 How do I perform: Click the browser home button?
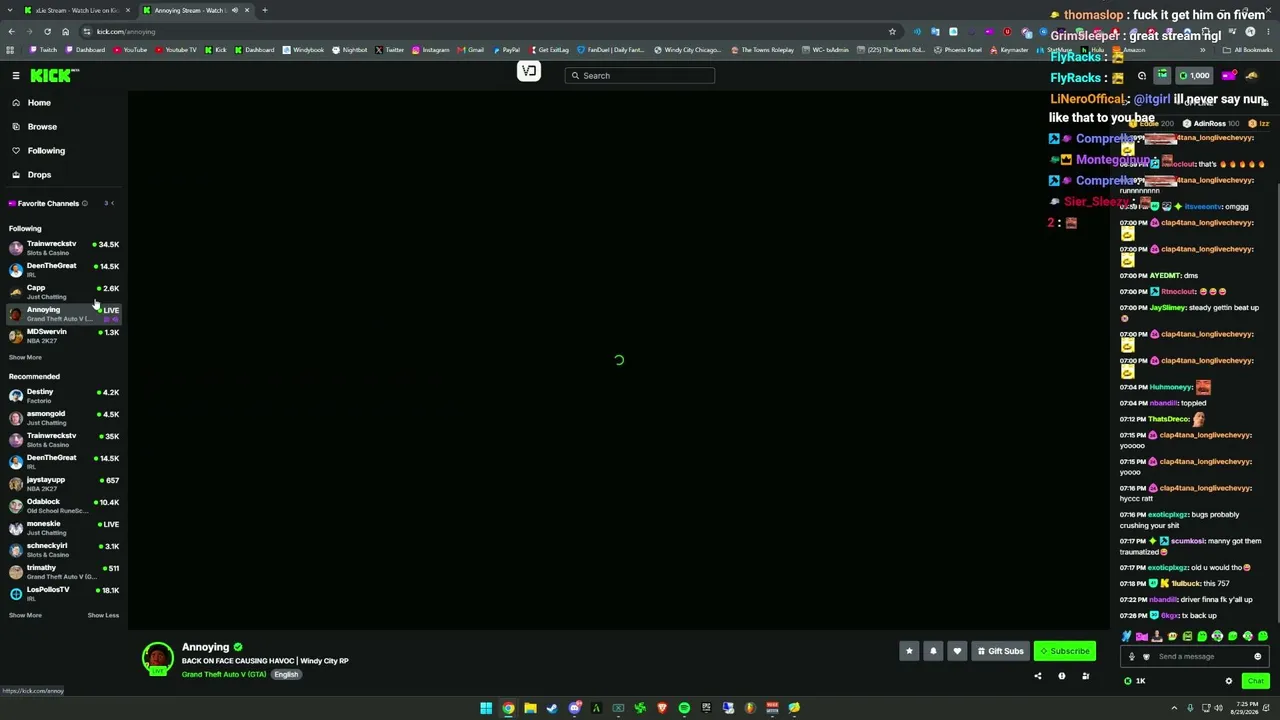coord(65,32)
